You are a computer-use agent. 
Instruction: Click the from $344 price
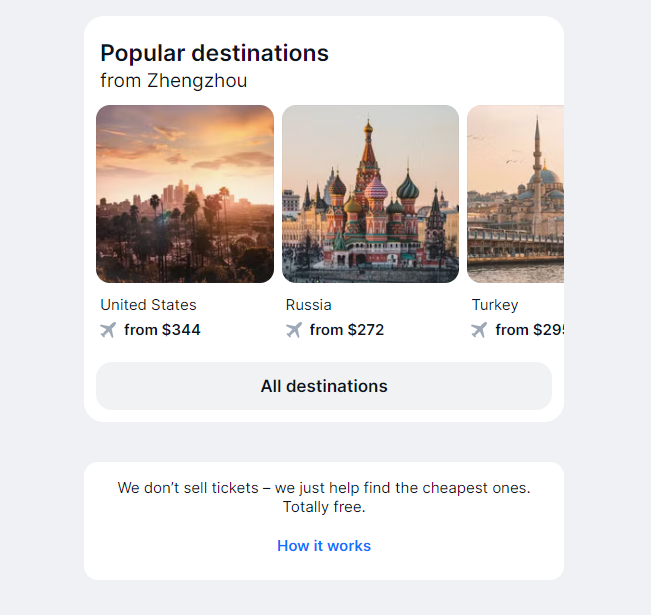(162, 330)
